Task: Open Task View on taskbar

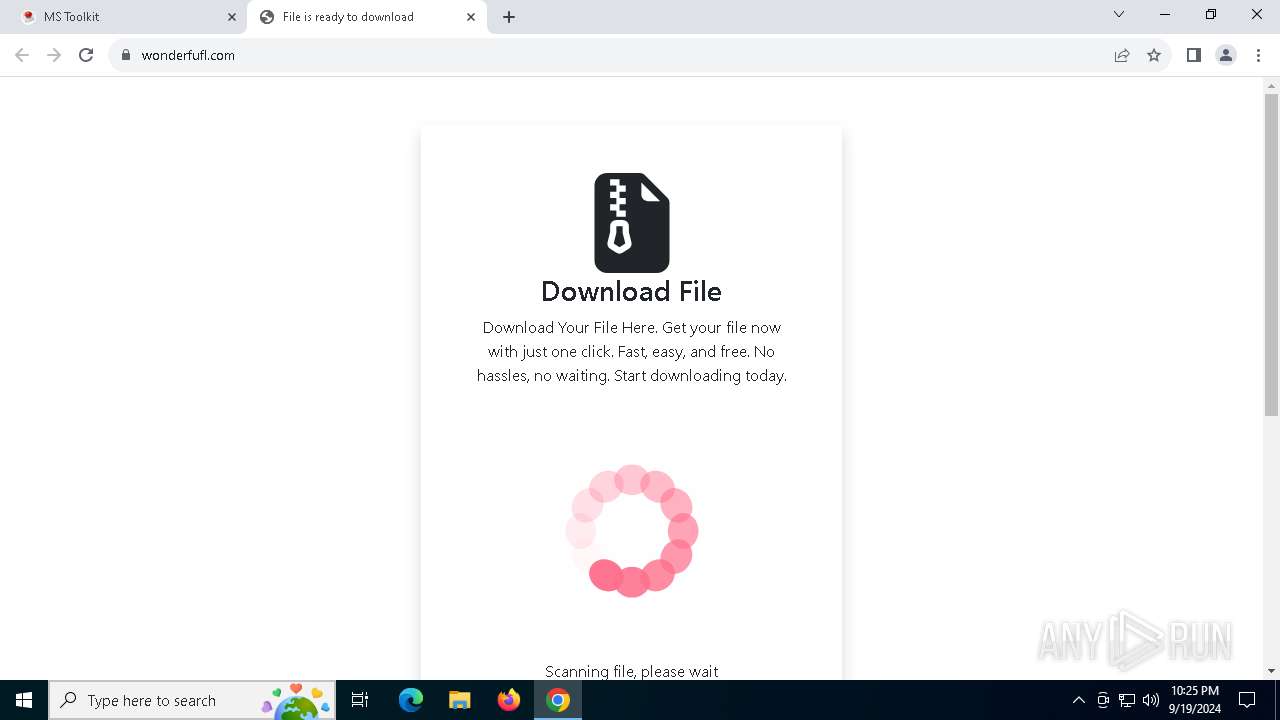Action: pyautogui.click(x=360, y=700)
